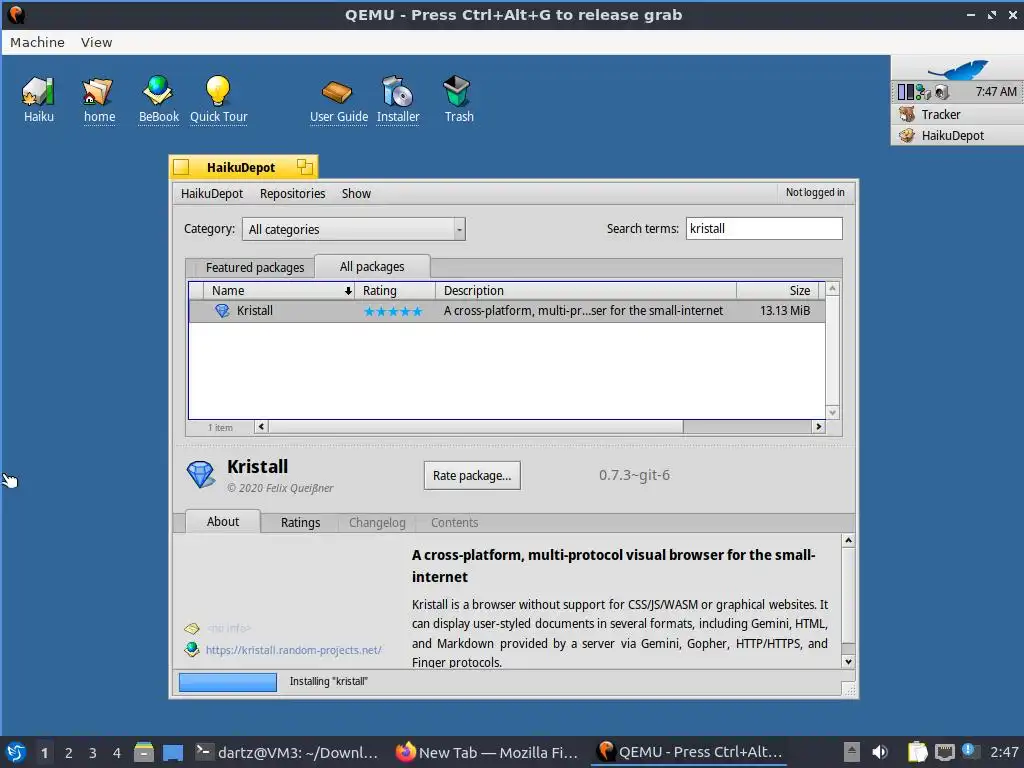This screenshot has width=1024, height=768.
Task: Switch to host workspace 2
Action: click(x=68, y=752)
